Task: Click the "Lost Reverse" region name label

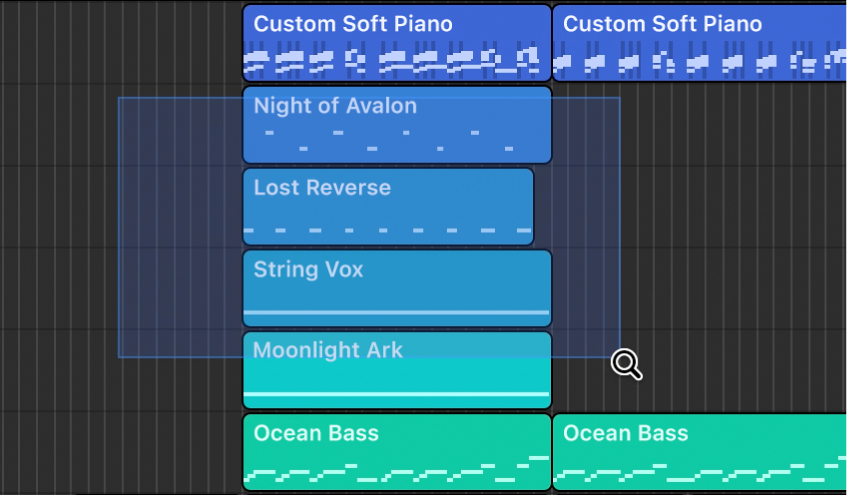Action: 322,187
